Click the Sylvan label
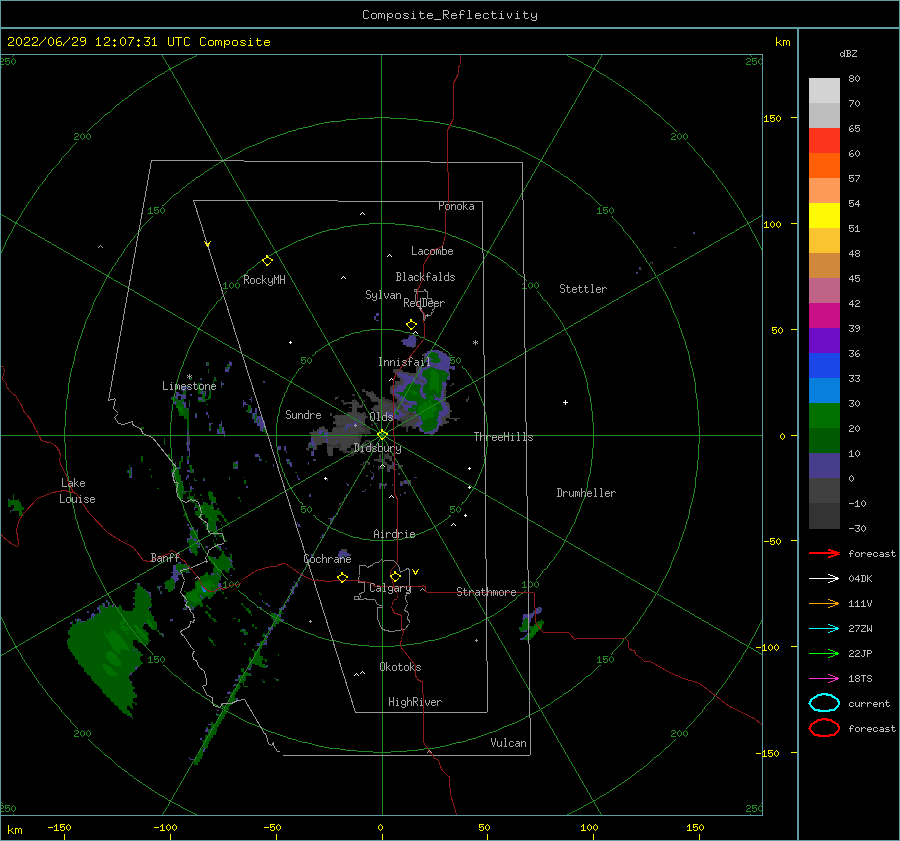Screen dimensions: 900x841 383,295
